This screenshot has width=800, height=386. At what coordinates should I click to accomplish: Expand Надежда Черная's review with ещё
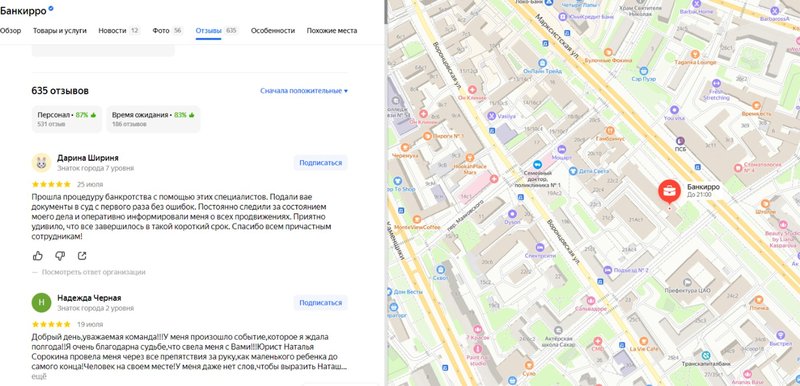(x=39, y=376)
